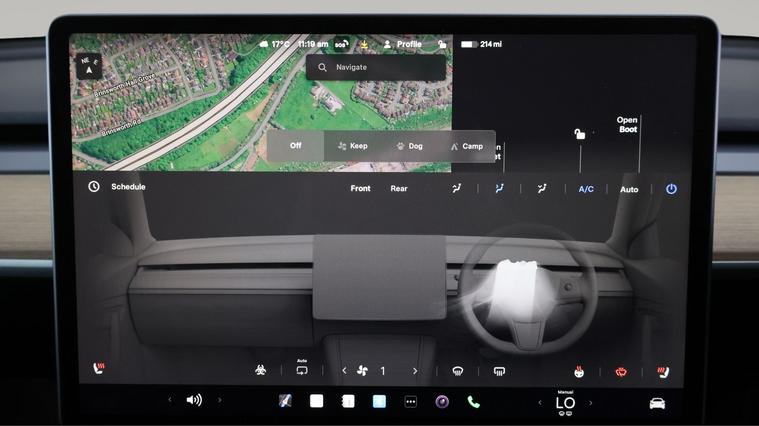Turn on front windshield defrost

click(x=457, y=371)
